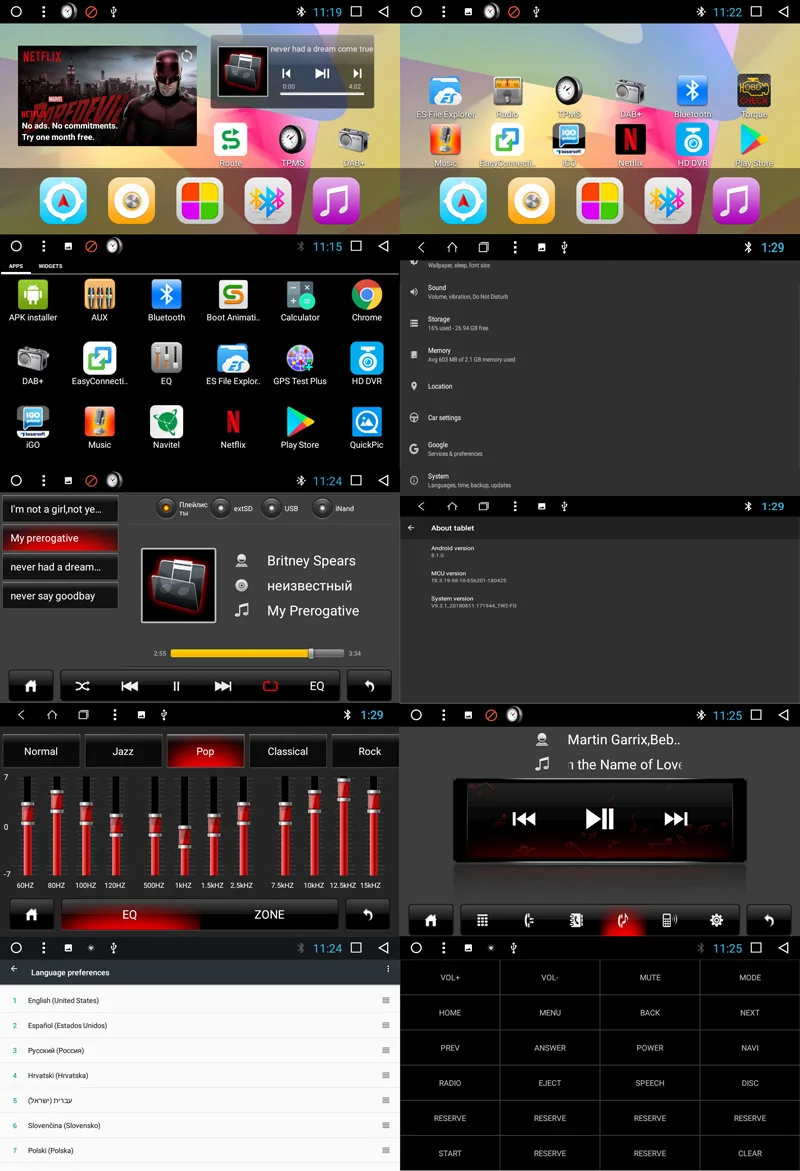Select the extSD source radio button
This screenshot has width=800, height=1171.
coord(220,508)
